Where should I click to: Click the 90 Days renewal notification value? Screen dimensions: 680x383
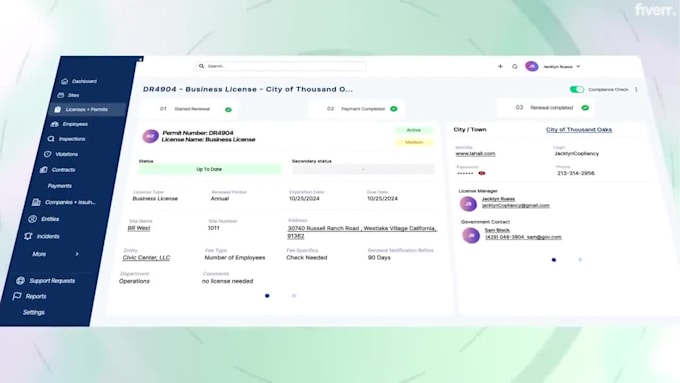(379, 258)
